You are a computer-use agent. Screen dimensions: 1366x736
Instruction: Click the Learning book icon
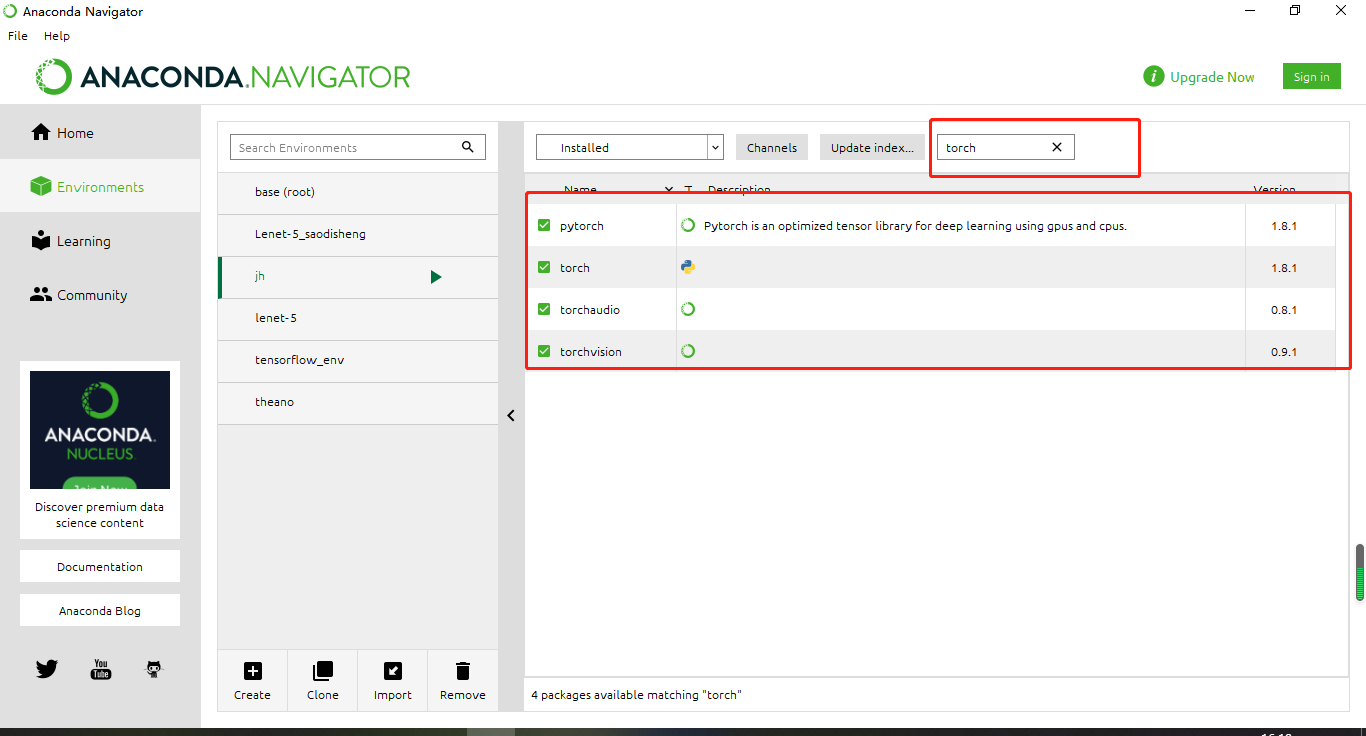41,240
